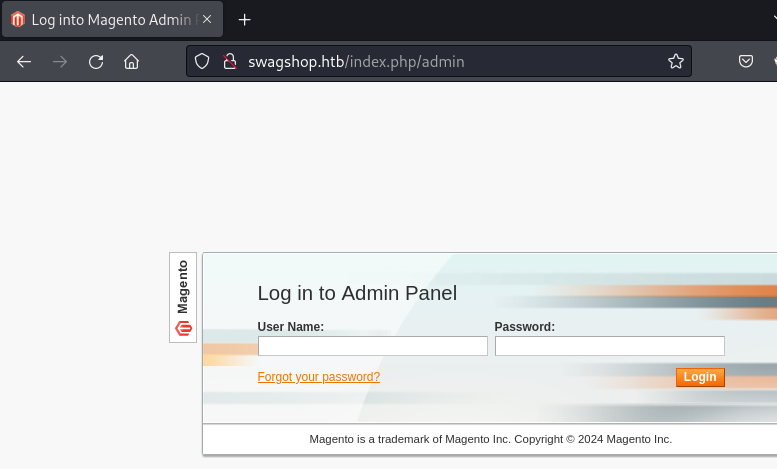Click the Log in to Admin Panel heading

[357, 293]
